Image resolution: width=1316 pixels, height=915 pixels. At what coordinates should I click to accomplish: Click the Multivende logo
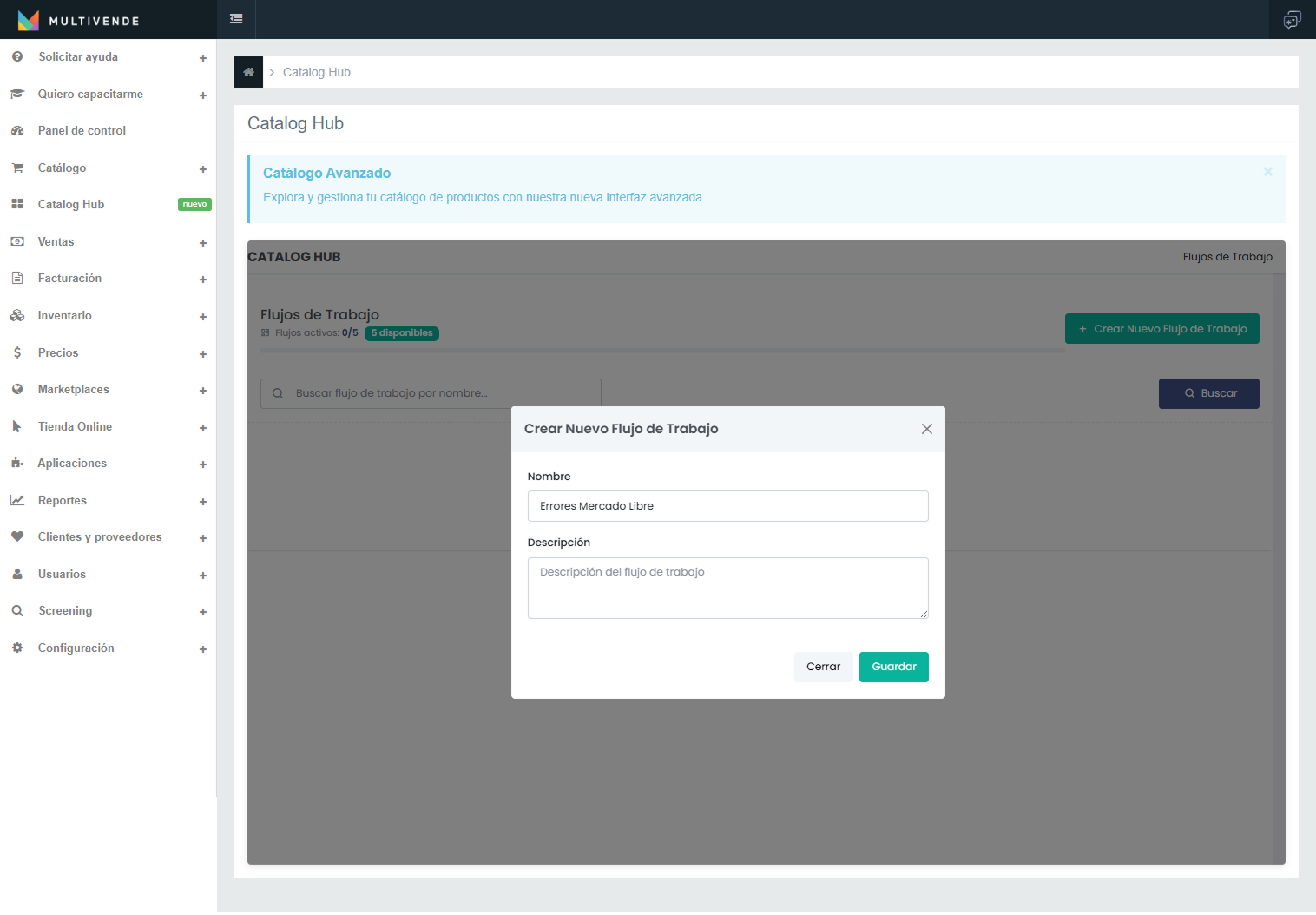pyautogui.click(x=78, y=20)
